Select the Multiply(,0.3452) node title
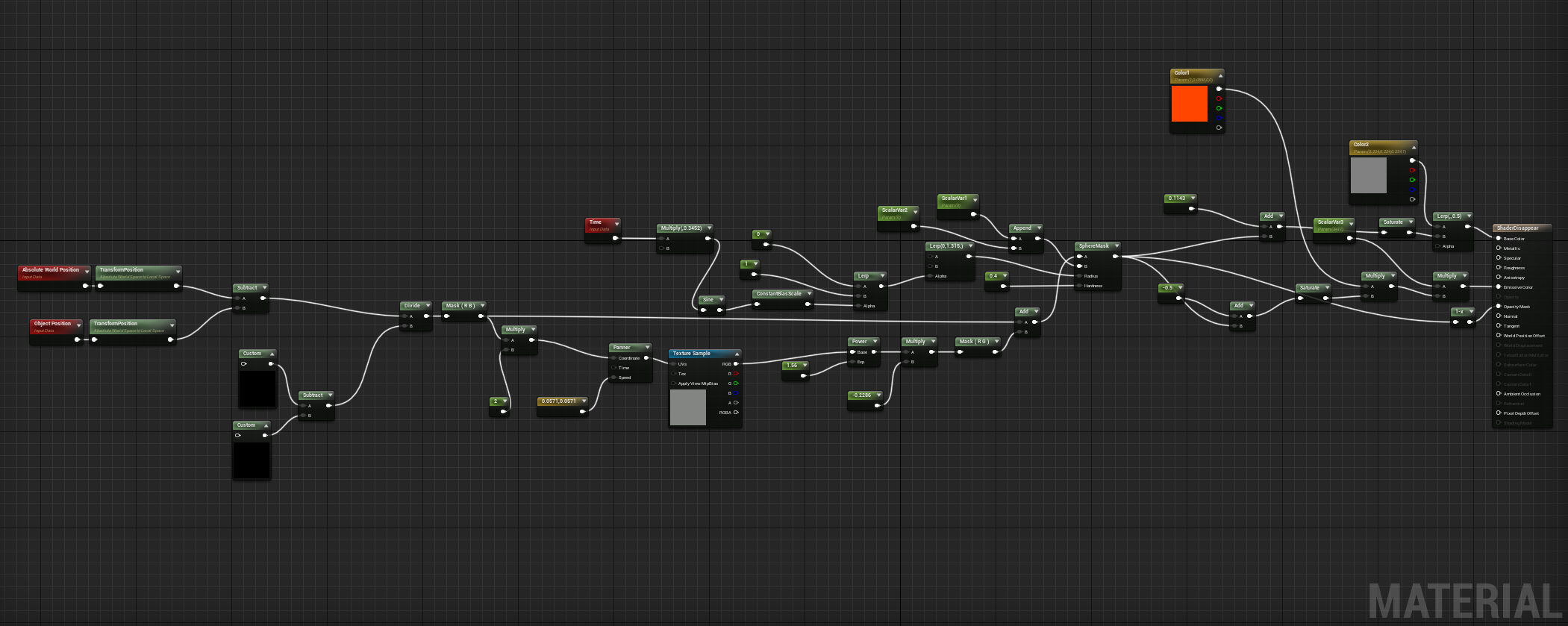The height and width of the screenshot is (626, 1568). pyautogui.click(x=681, y=228)
